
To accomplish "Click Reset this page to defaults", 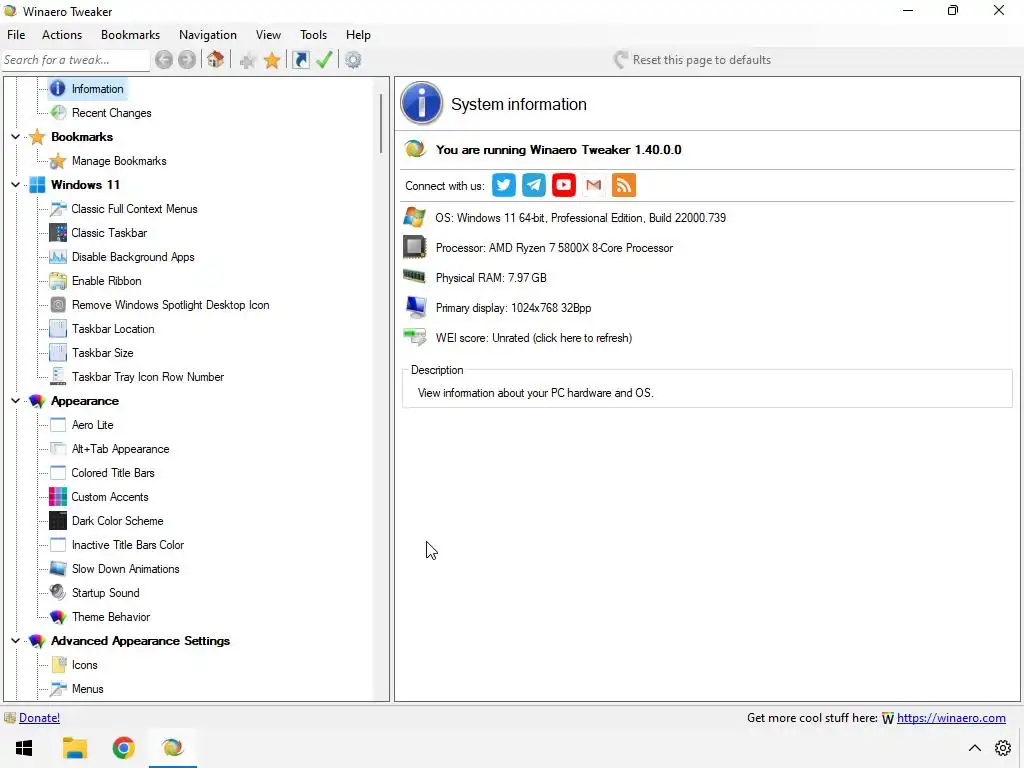I will 692,60.
